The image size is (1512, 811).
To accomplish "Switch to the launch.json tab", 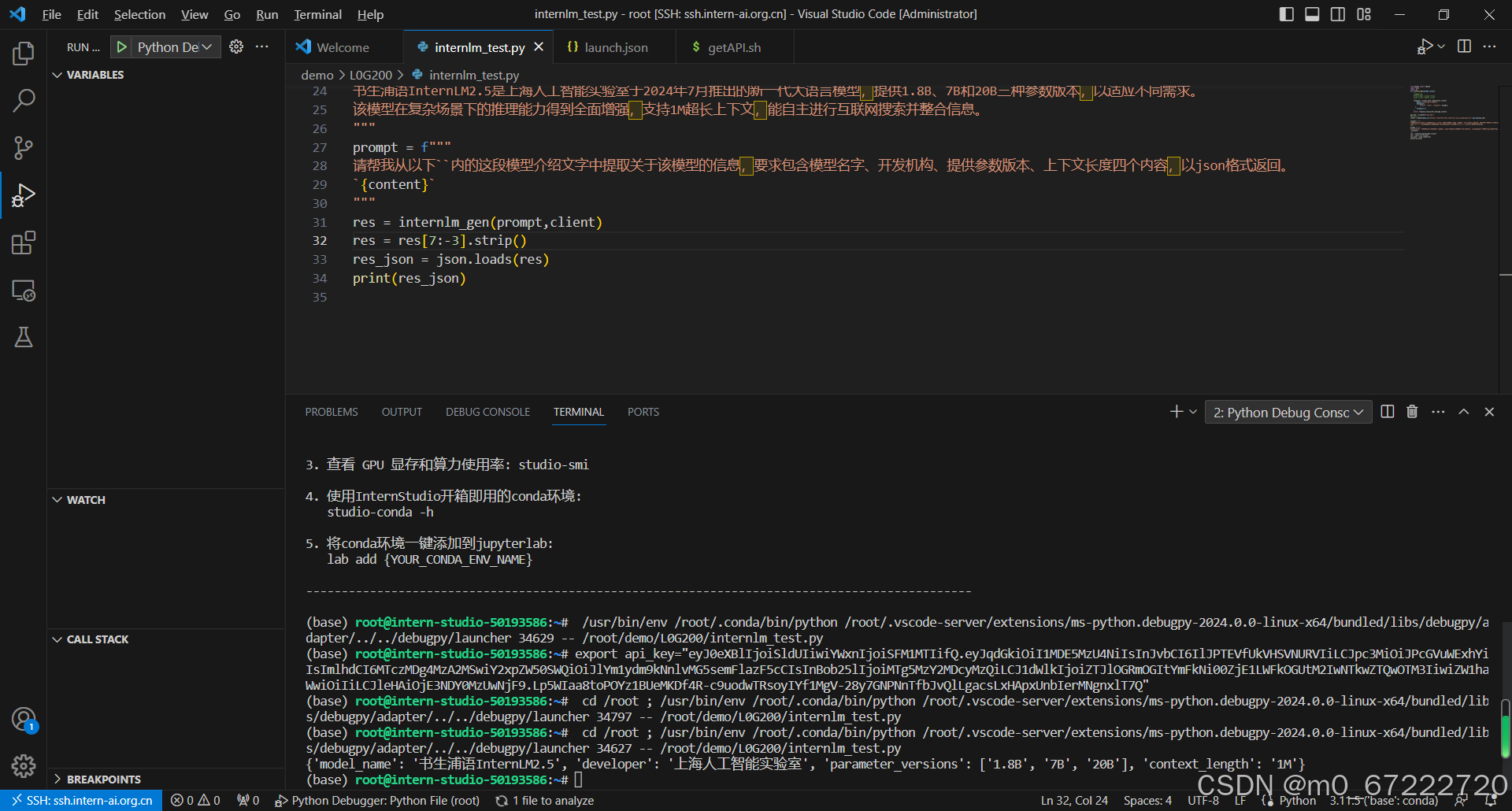I will (x=615, y=47).
